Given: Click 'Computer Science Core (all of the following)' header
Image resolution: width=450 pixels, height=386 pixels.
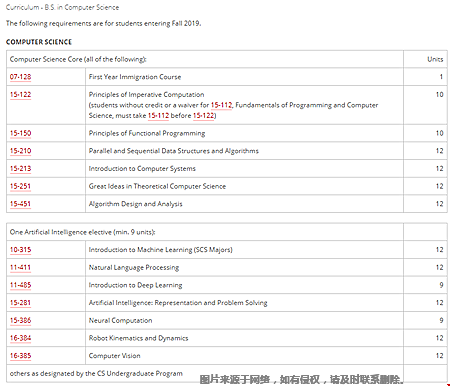Looking at the screenshot, I should [x=78, y=59].
